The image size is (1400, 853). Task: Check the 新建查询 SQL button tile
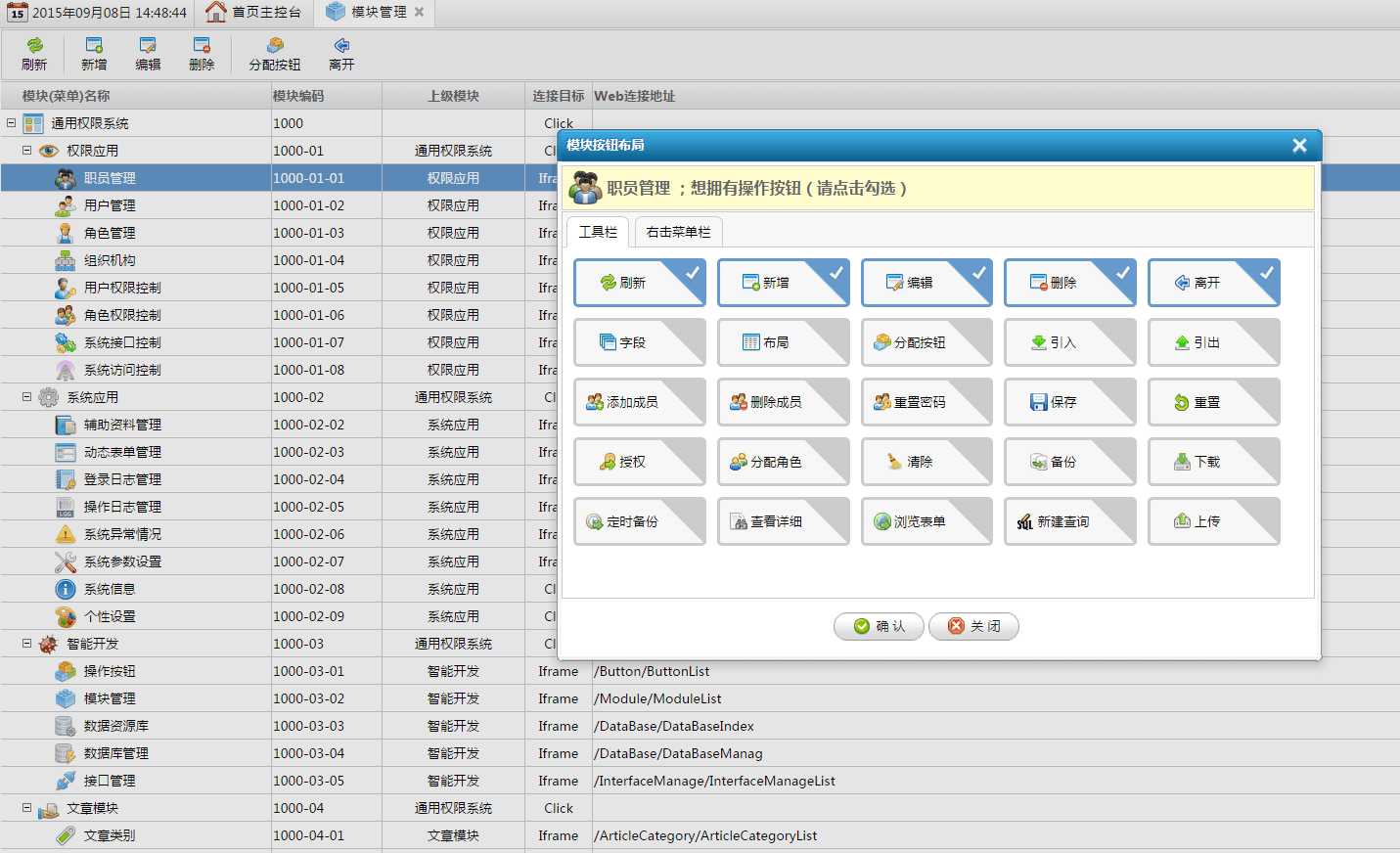tap(1070, 521)
